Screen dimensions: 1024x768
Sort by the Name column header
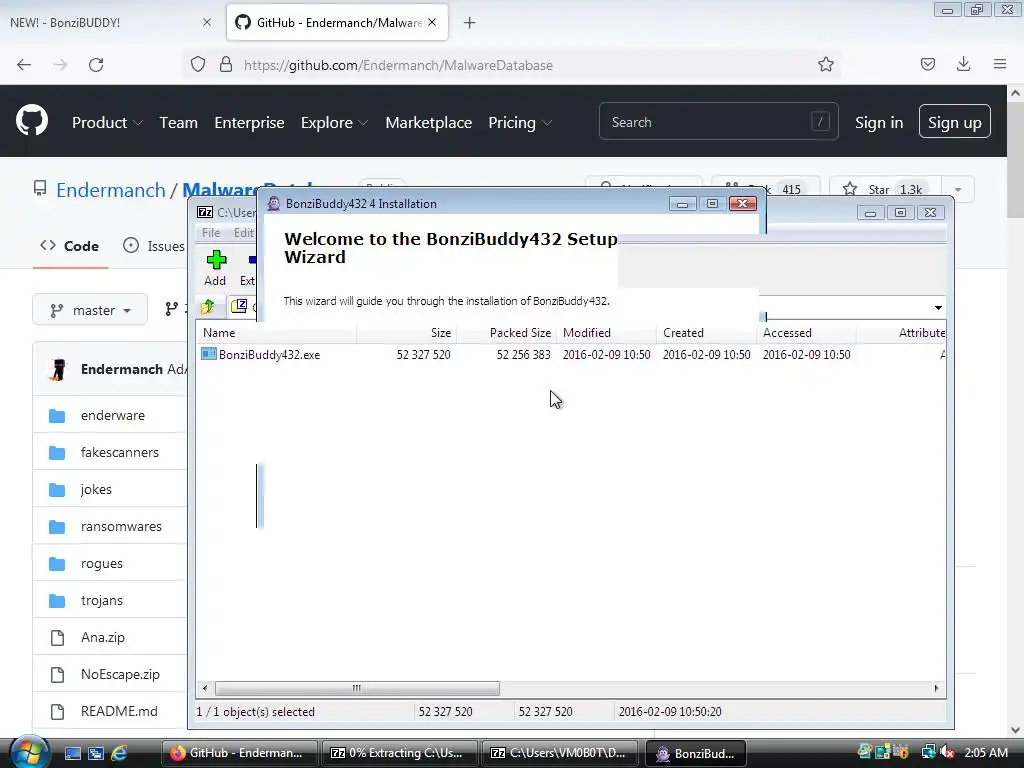coord(276,333)
